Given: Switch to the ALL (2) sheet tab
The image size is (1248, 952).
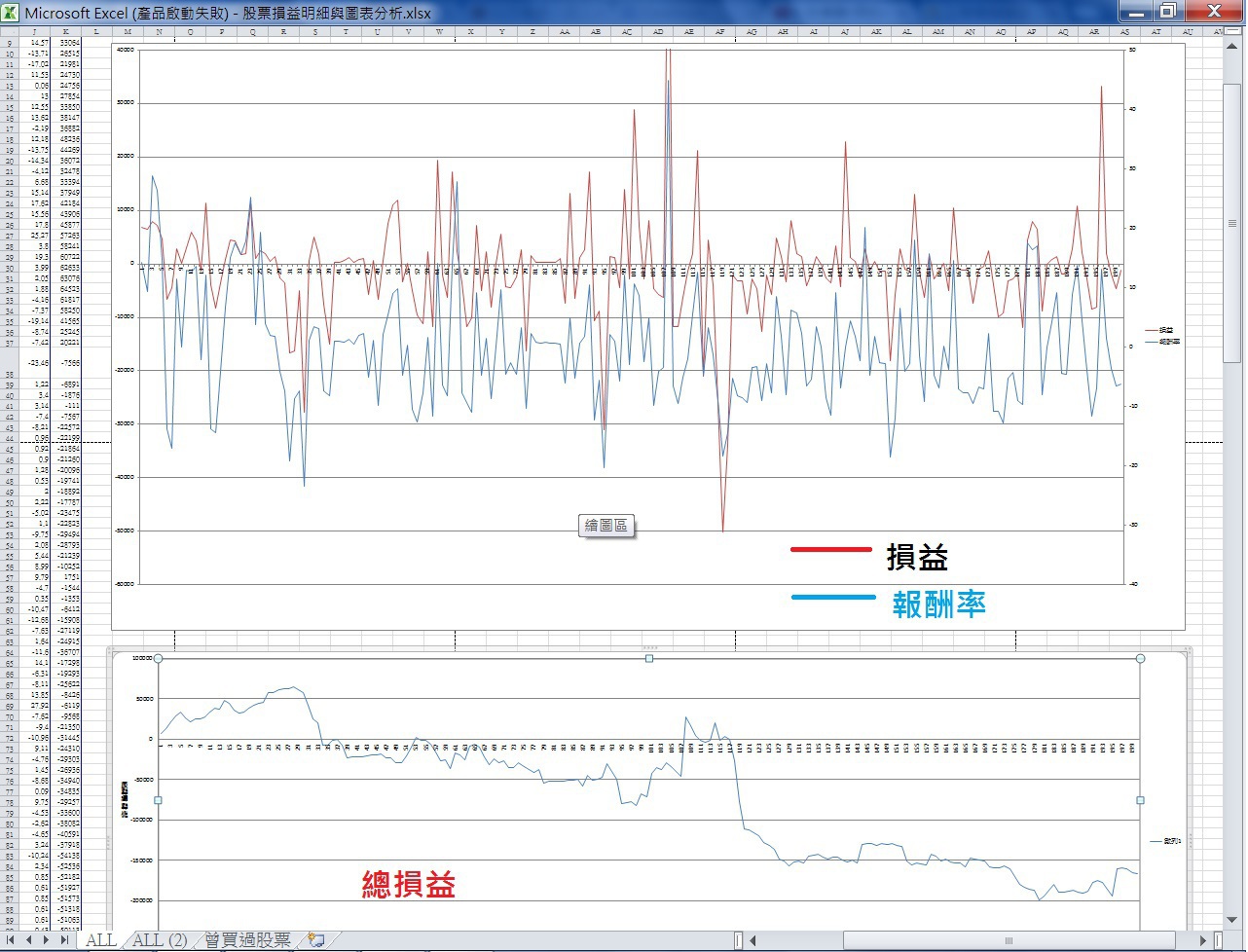Looking at the screenshot, I should click(x=160, y=940).
